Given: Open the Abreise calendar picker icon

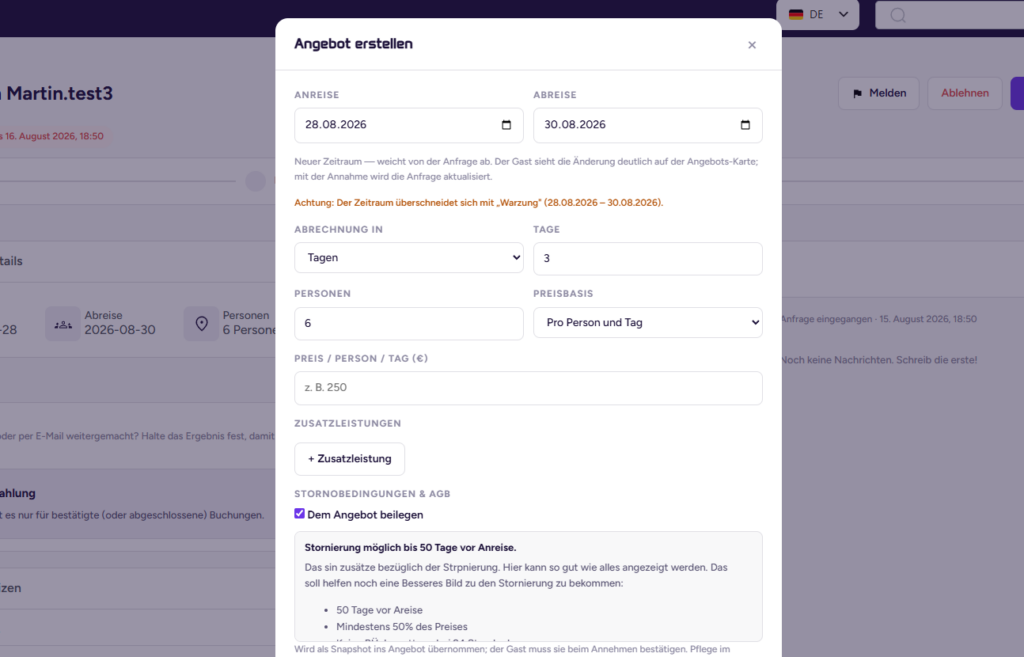Looking at the screenshot, I should coord(745,125).
